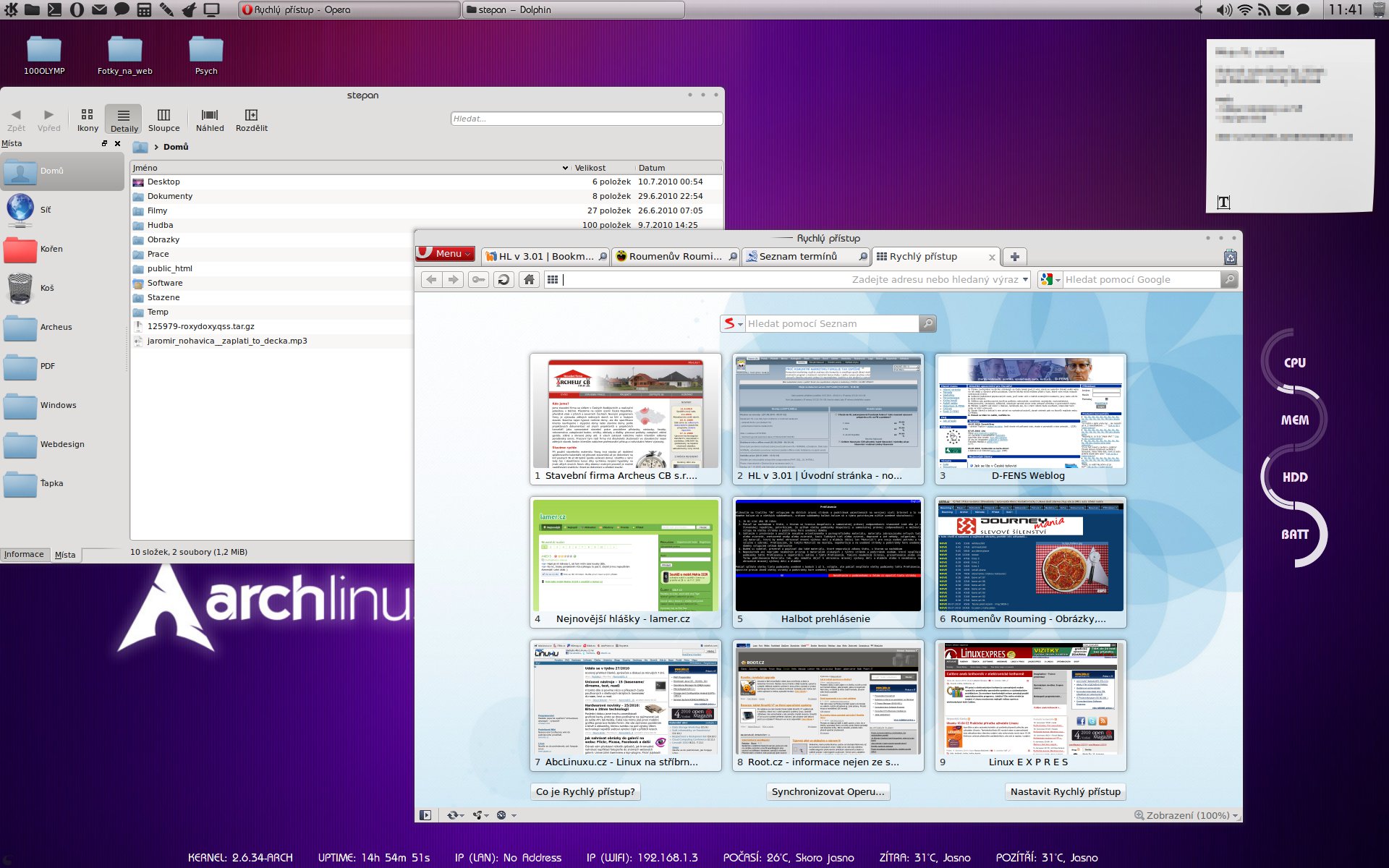Launch Opera from the panel icon
The width and height of the screenshot is (1389, 868).
click(x=77, y=9)
